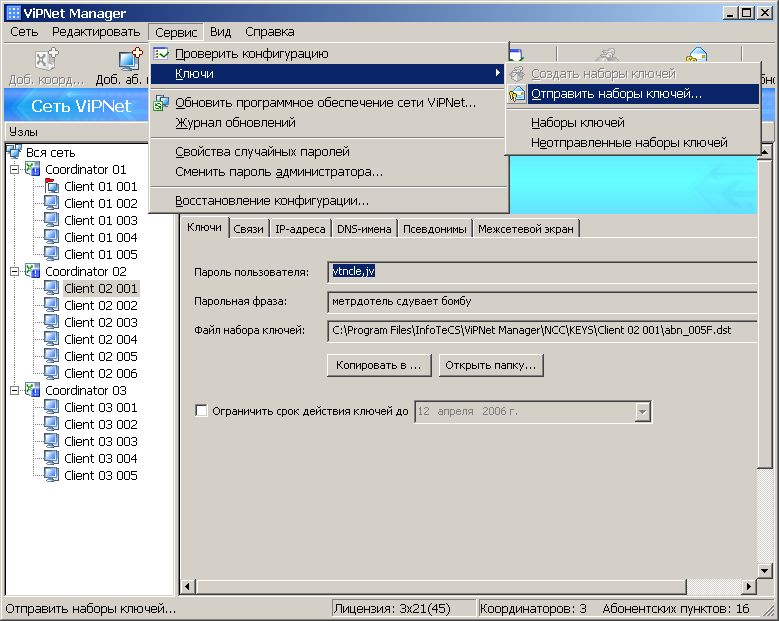Open the Вид menu
This screenshot has height=621, width=779.
220,32
